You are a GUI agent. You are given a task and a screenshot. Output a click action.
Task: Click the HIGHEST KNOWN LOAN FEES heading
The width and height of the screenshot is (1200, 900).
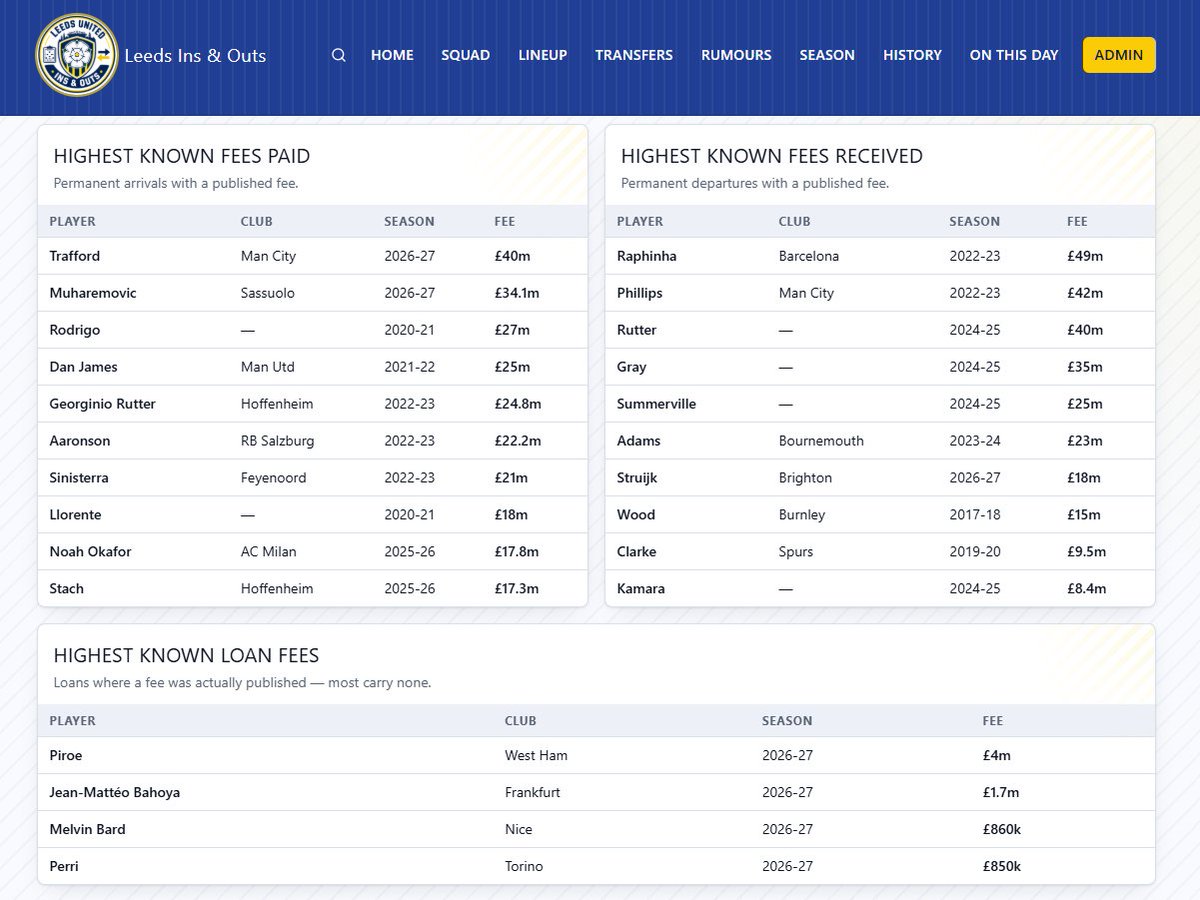pyautogui.click(x=186, y=656)
